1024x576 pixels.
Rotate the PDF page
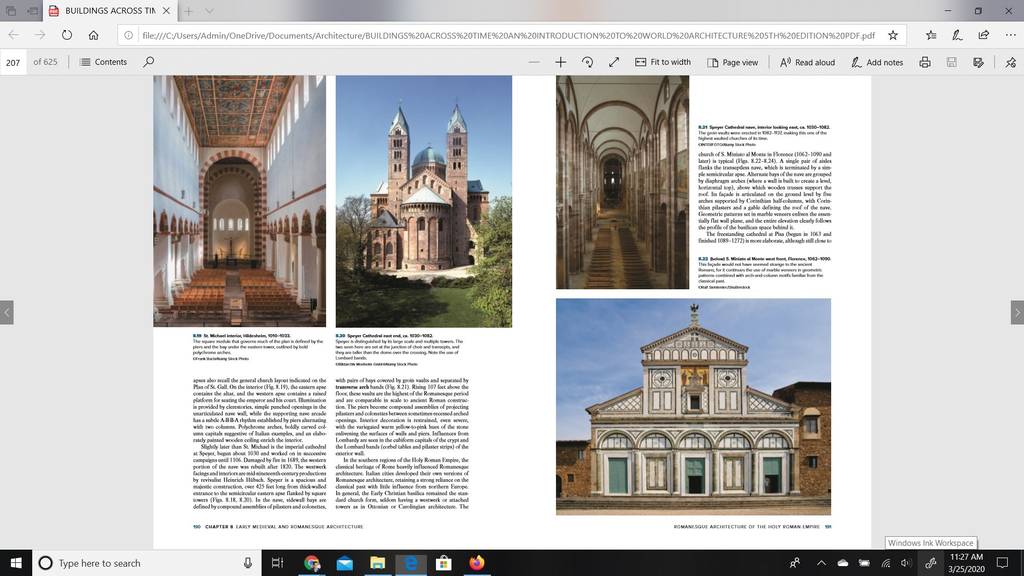(x=587, y=62)
